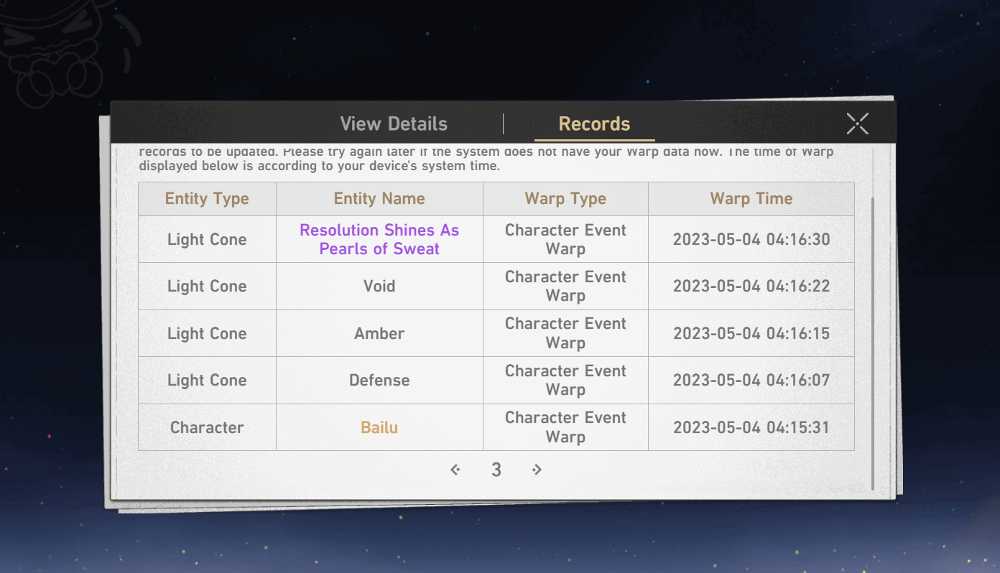Click the Character entity type cell
This screenshot has width=1000, height=573.
coord(207,428)
